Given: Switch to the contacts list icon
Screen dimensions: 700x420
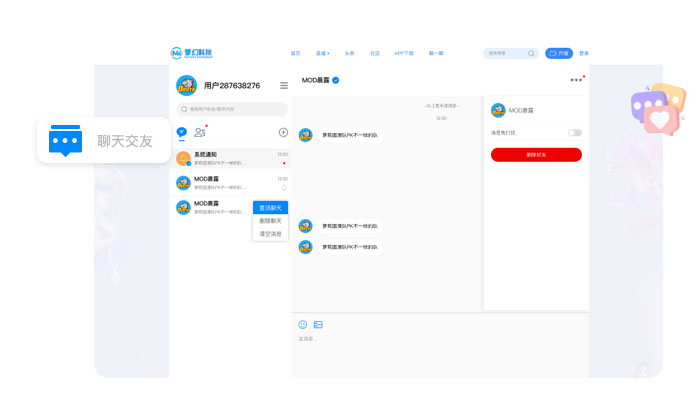Looking at the screenshot, I should pyautogui.click(x=200, y=132).
